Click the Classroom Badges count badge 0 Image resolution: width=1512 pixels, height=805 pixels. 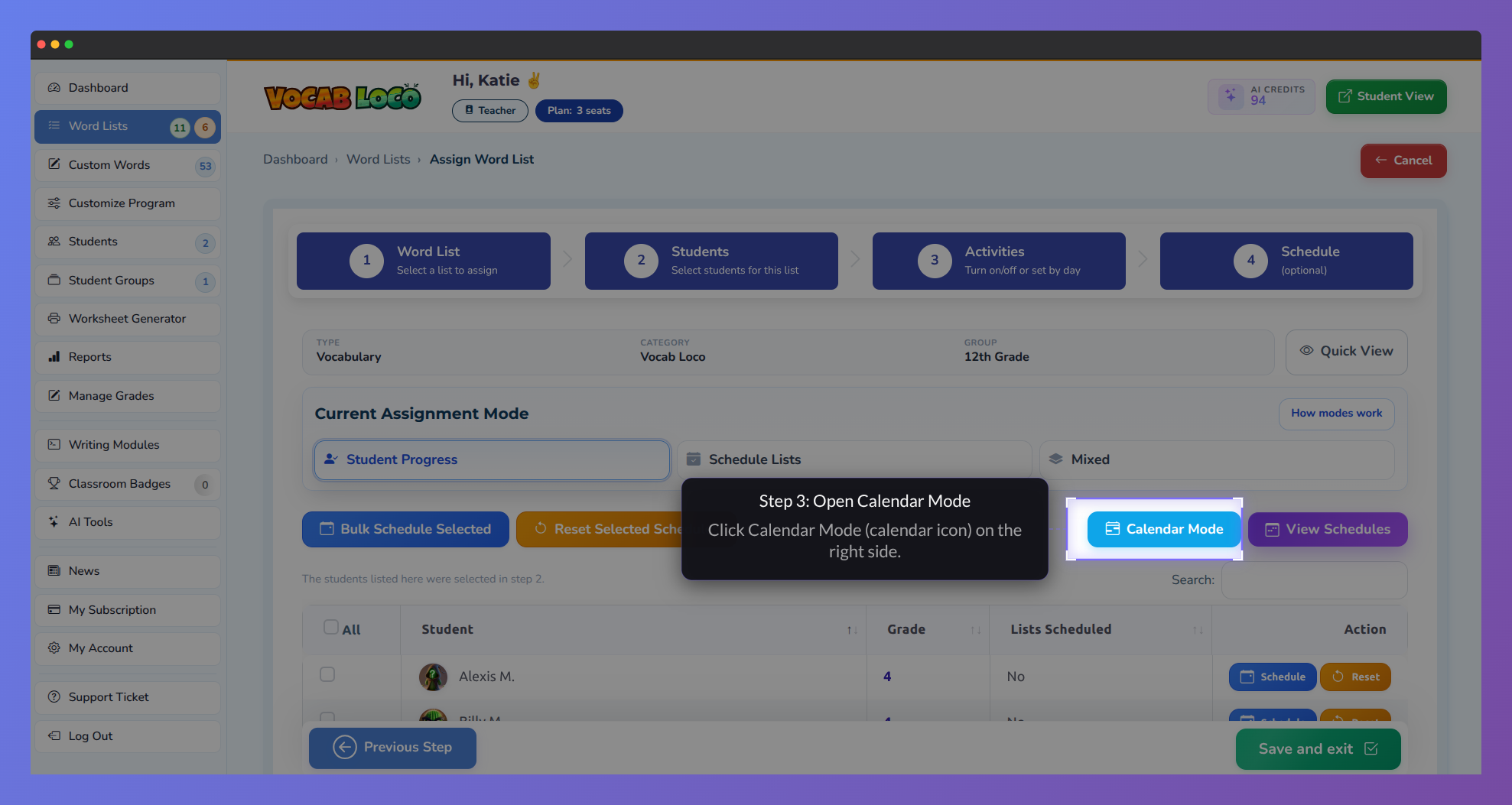pos(205,485)
